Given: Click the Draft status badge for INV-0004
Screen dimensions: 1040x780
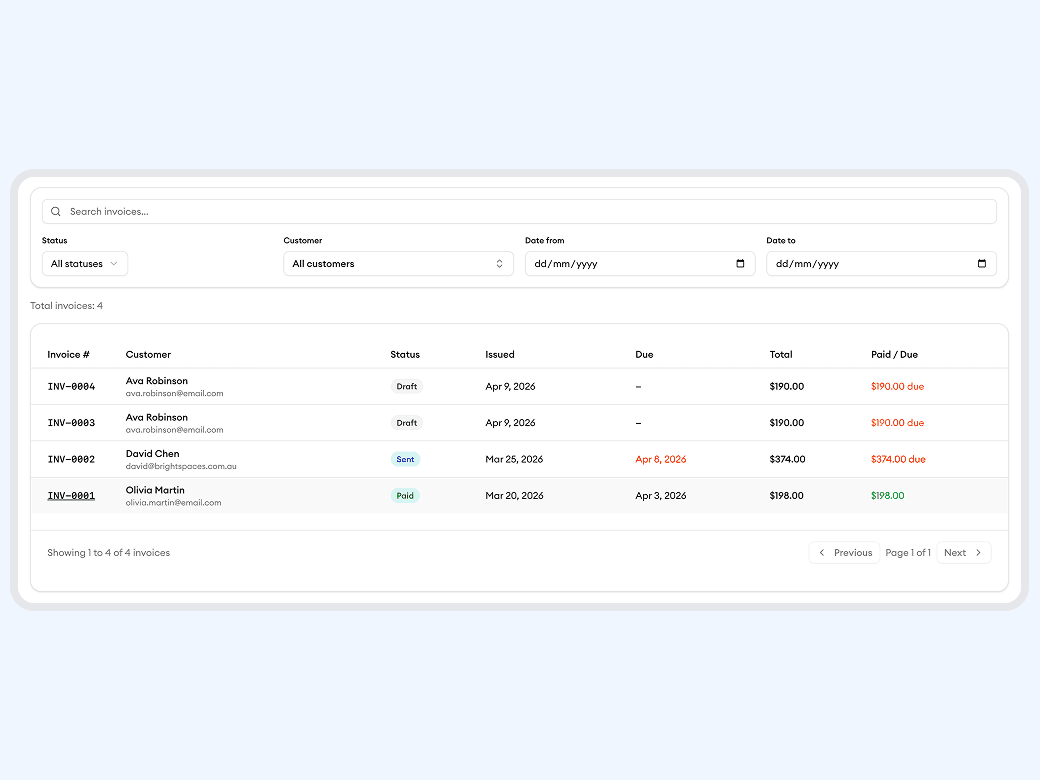Looking at the screenshot, I should tap(406, 386).
